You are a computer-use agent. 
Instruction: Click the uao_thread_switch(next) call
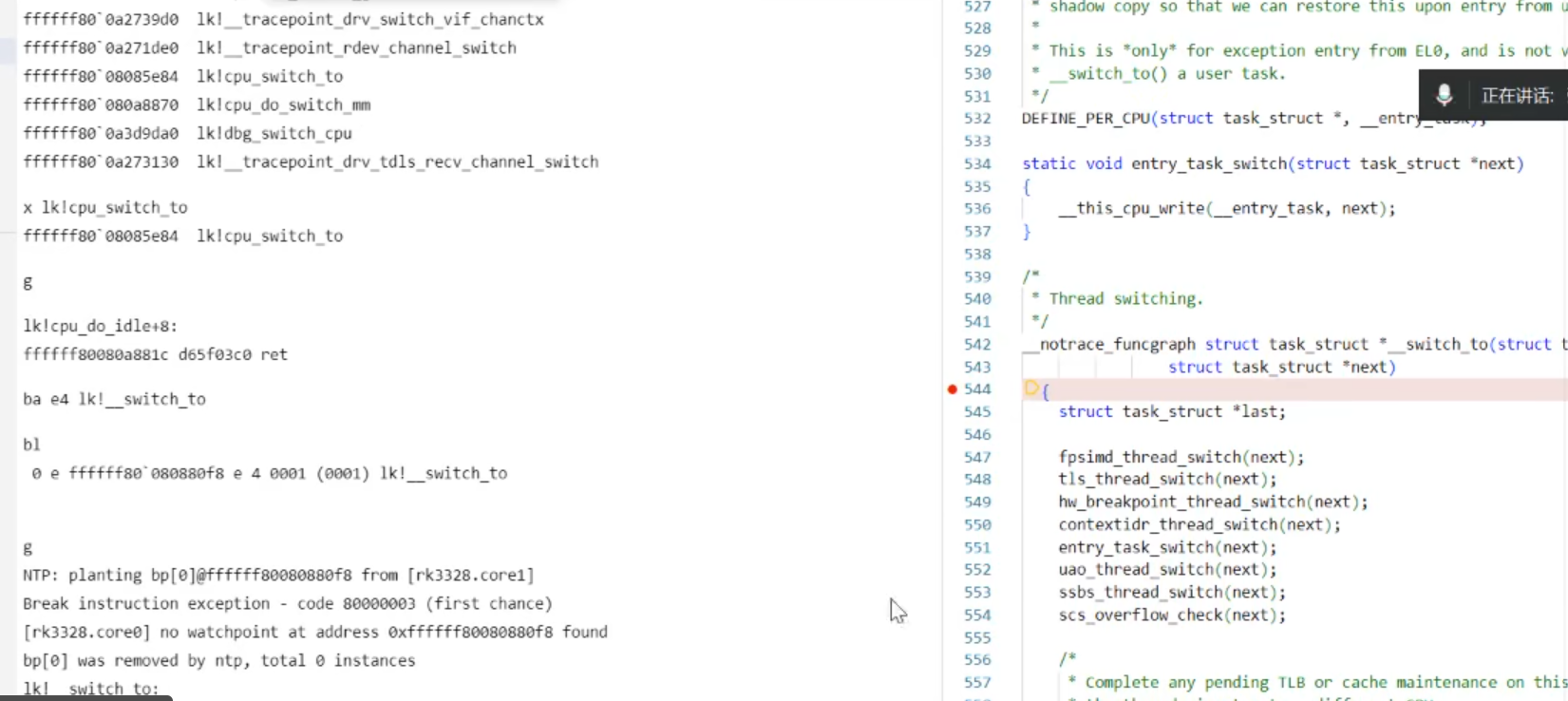pos(1167,570)
